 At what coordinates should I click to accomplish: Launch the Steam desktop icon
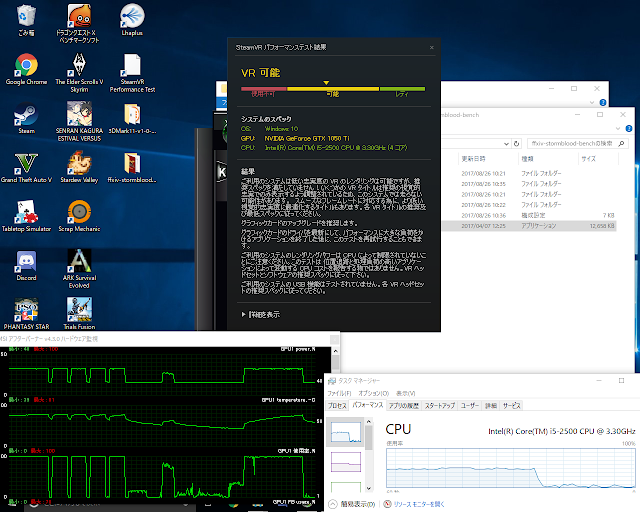(27, 118)
